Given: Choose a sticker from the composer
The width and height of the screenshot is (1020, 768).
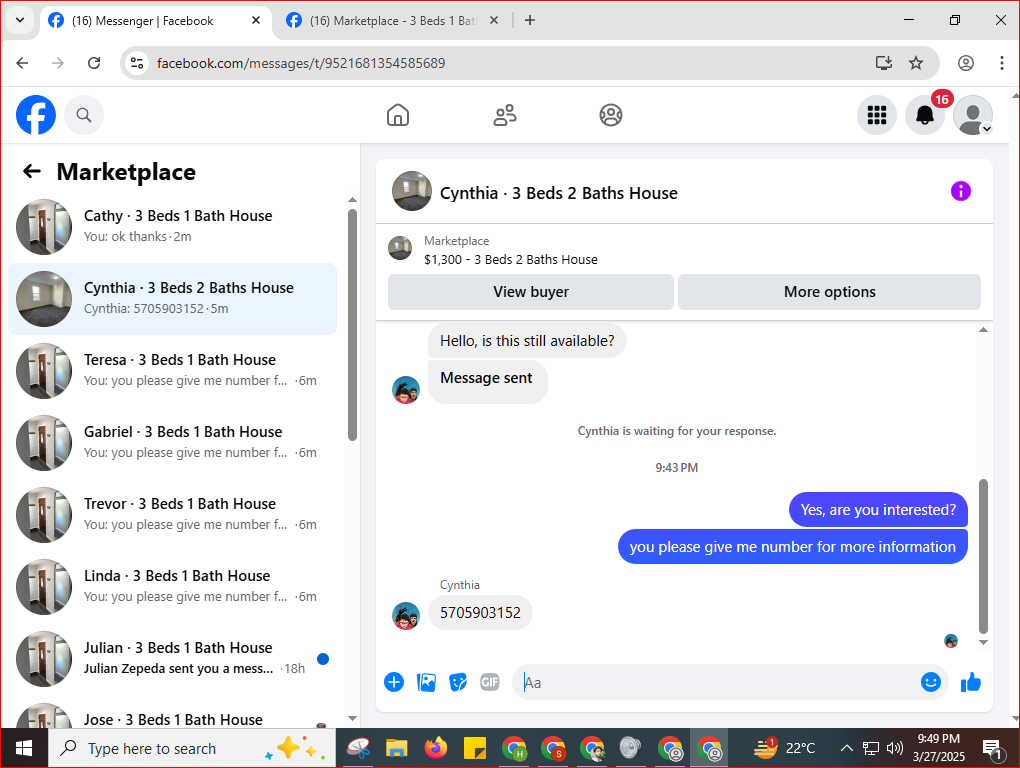Looking at the screenshot, I should [458, 682].
